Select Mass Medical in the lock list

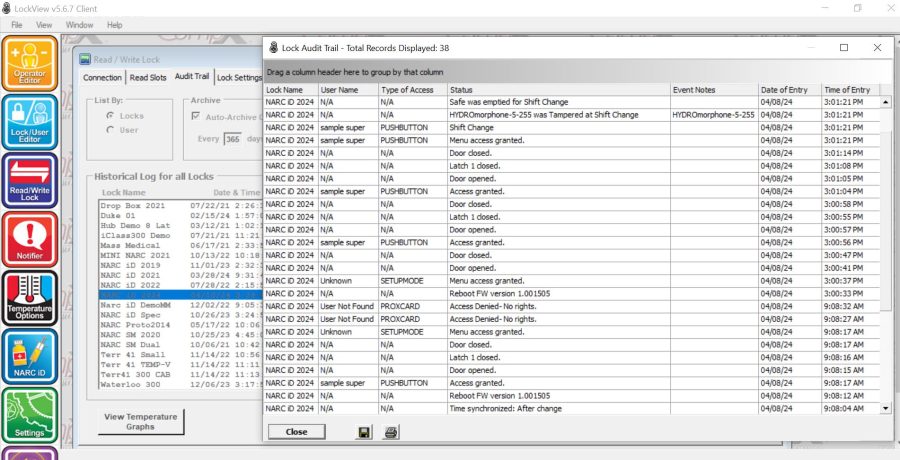(180, 245)
